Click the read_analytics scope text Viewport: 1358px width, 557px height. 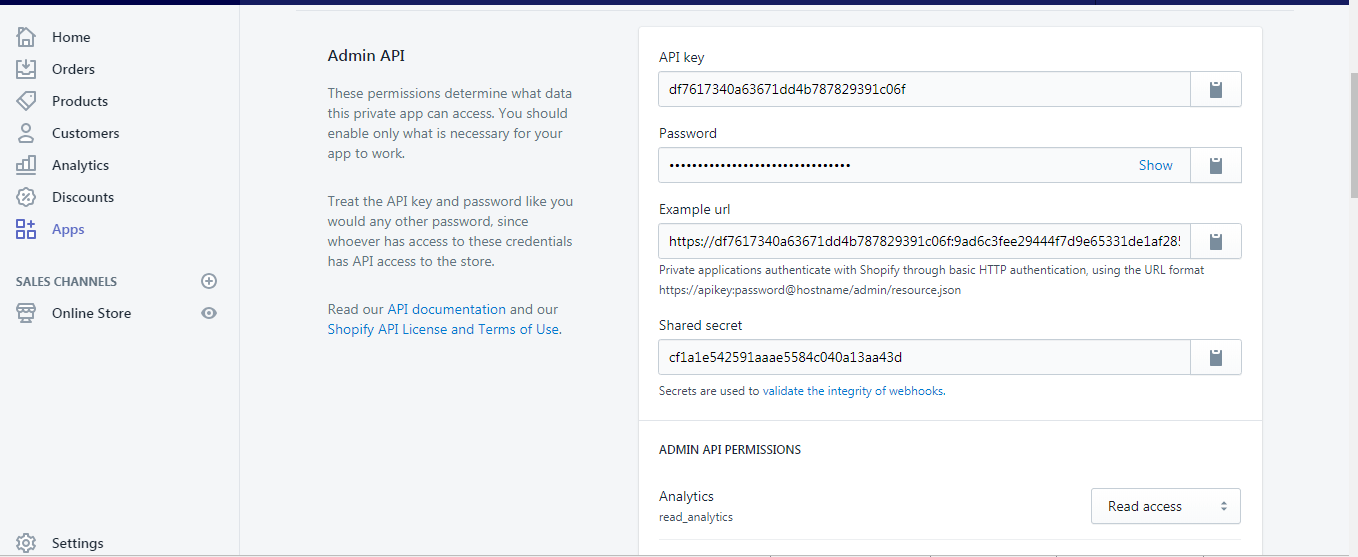point(696,517)
